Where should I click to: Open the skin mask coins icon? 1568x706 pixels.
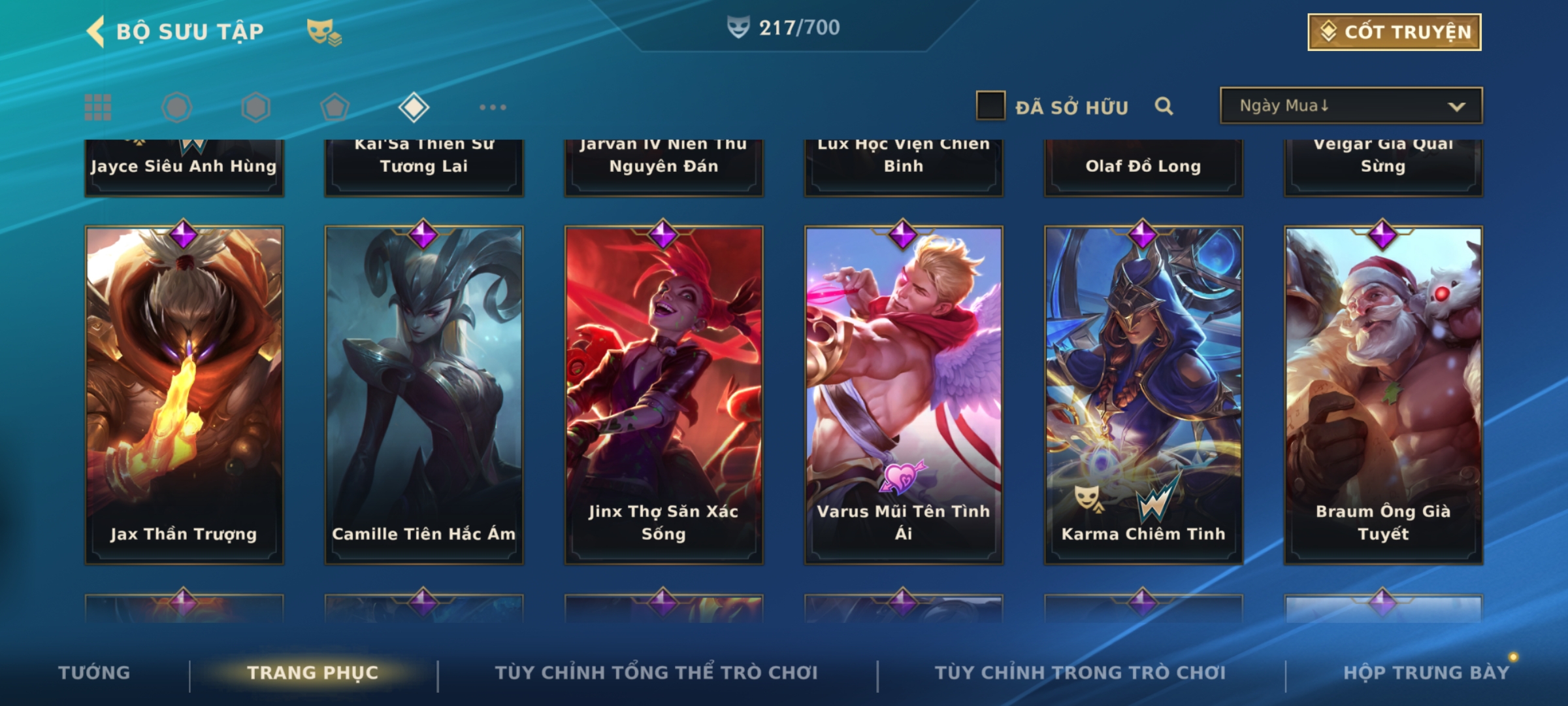click(x=324, y=32)
